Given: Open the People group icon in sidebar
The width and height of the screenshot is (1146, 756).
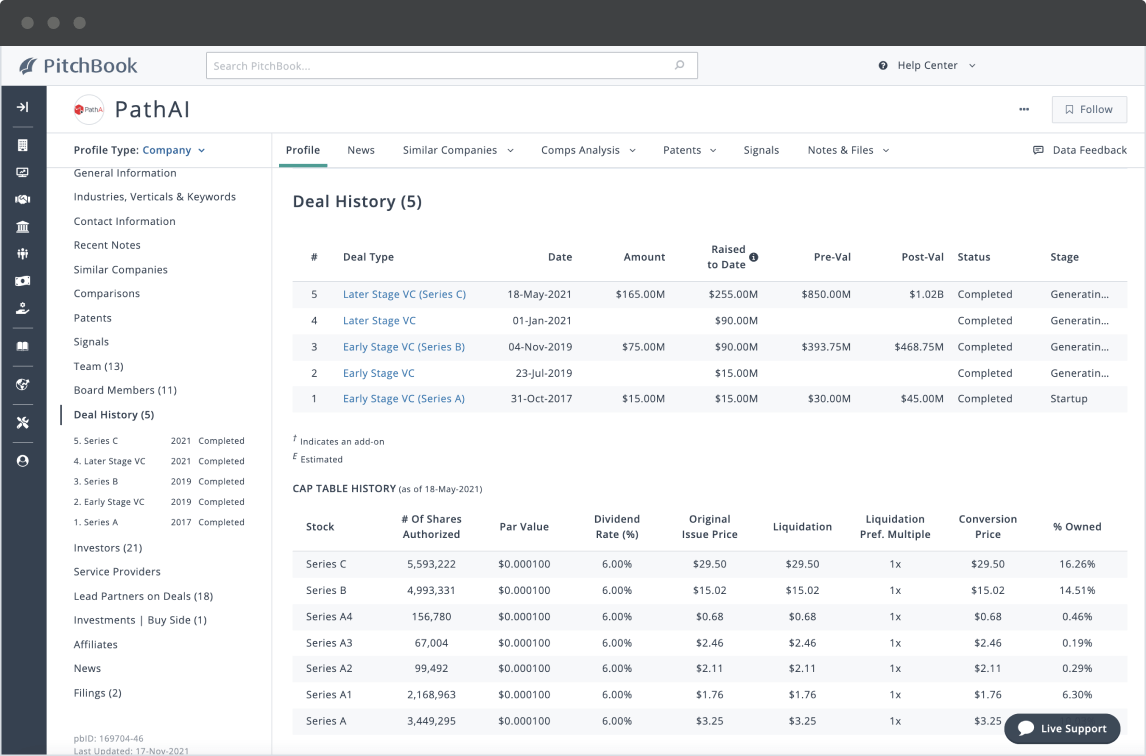Looking at the screenshot, I should click(x=23, y=254).
